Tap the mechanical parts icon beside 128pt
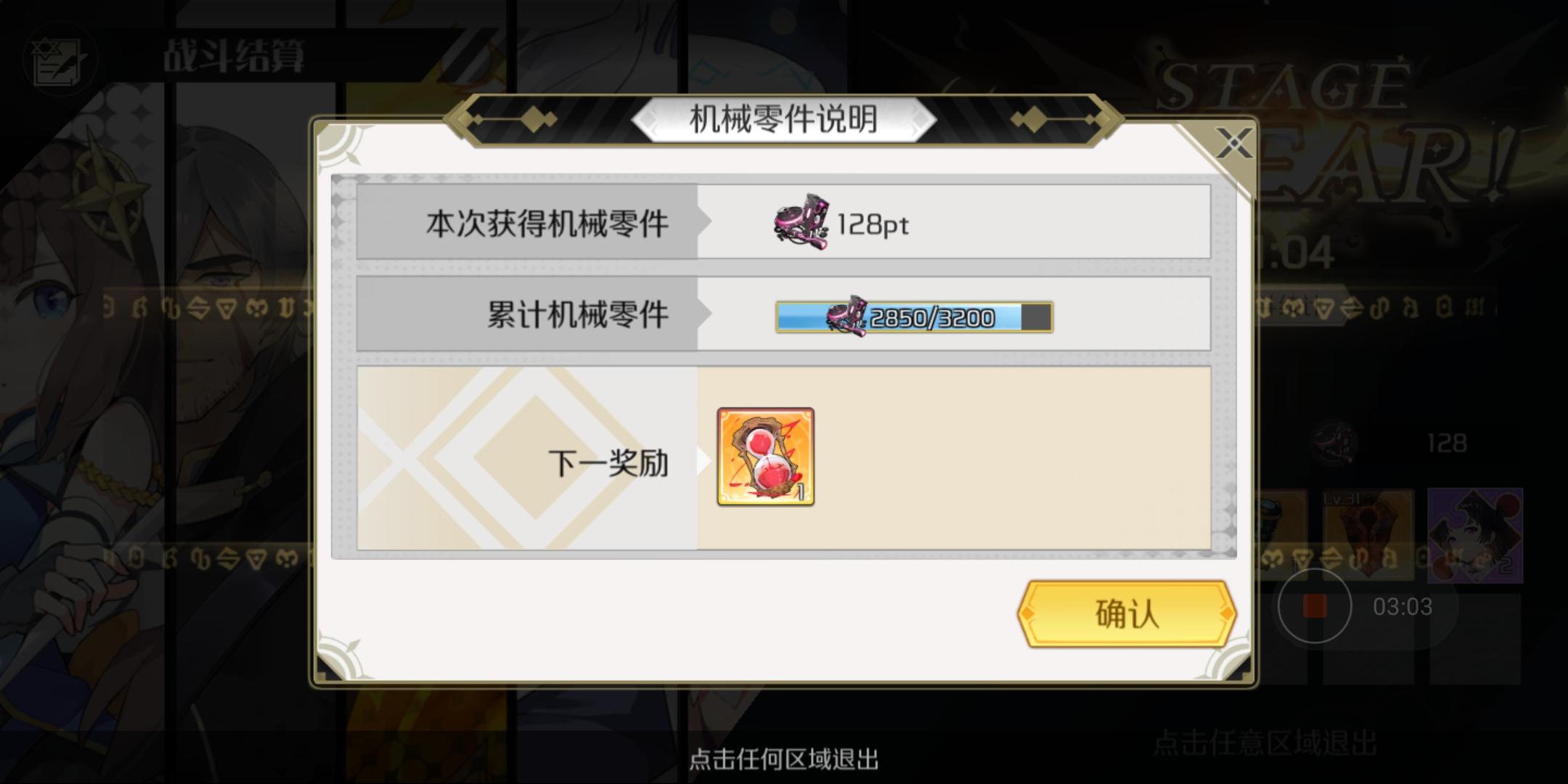Viewport: 1568px width, 784px height. (x=802, y=222)
